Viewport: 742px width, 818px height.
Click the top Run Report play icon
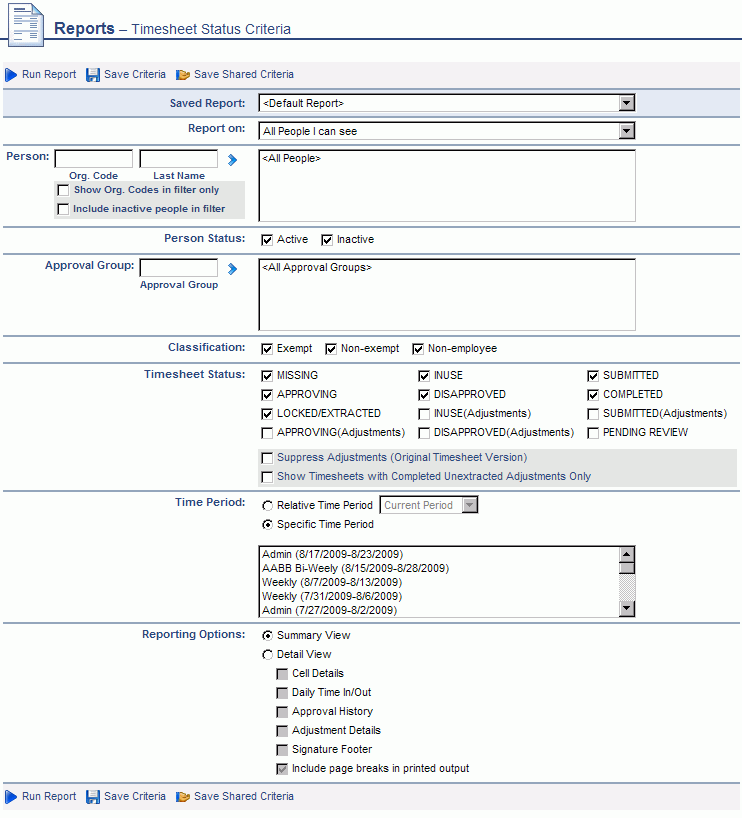[11, 75]
